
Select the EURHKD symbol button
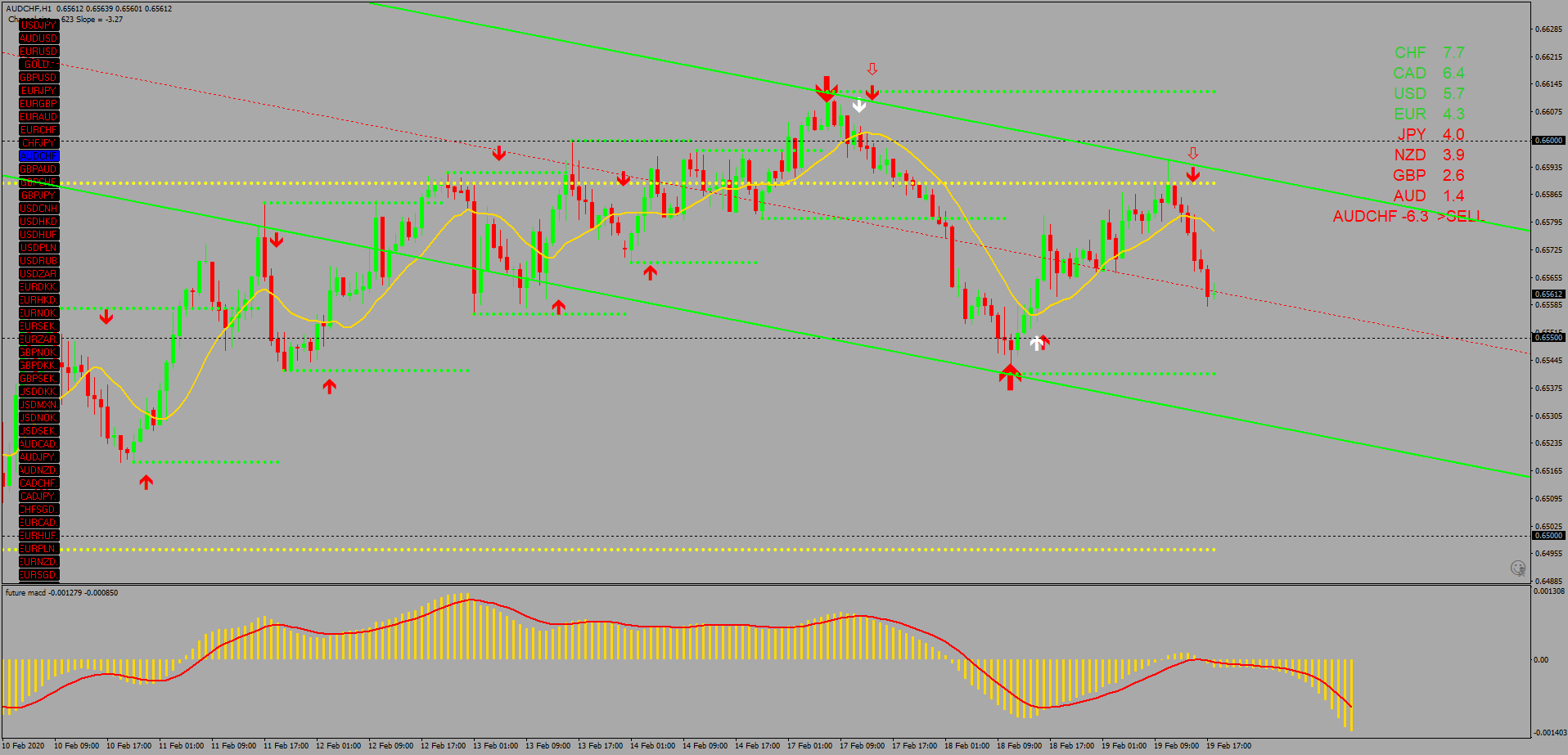(x=39, y=300)
